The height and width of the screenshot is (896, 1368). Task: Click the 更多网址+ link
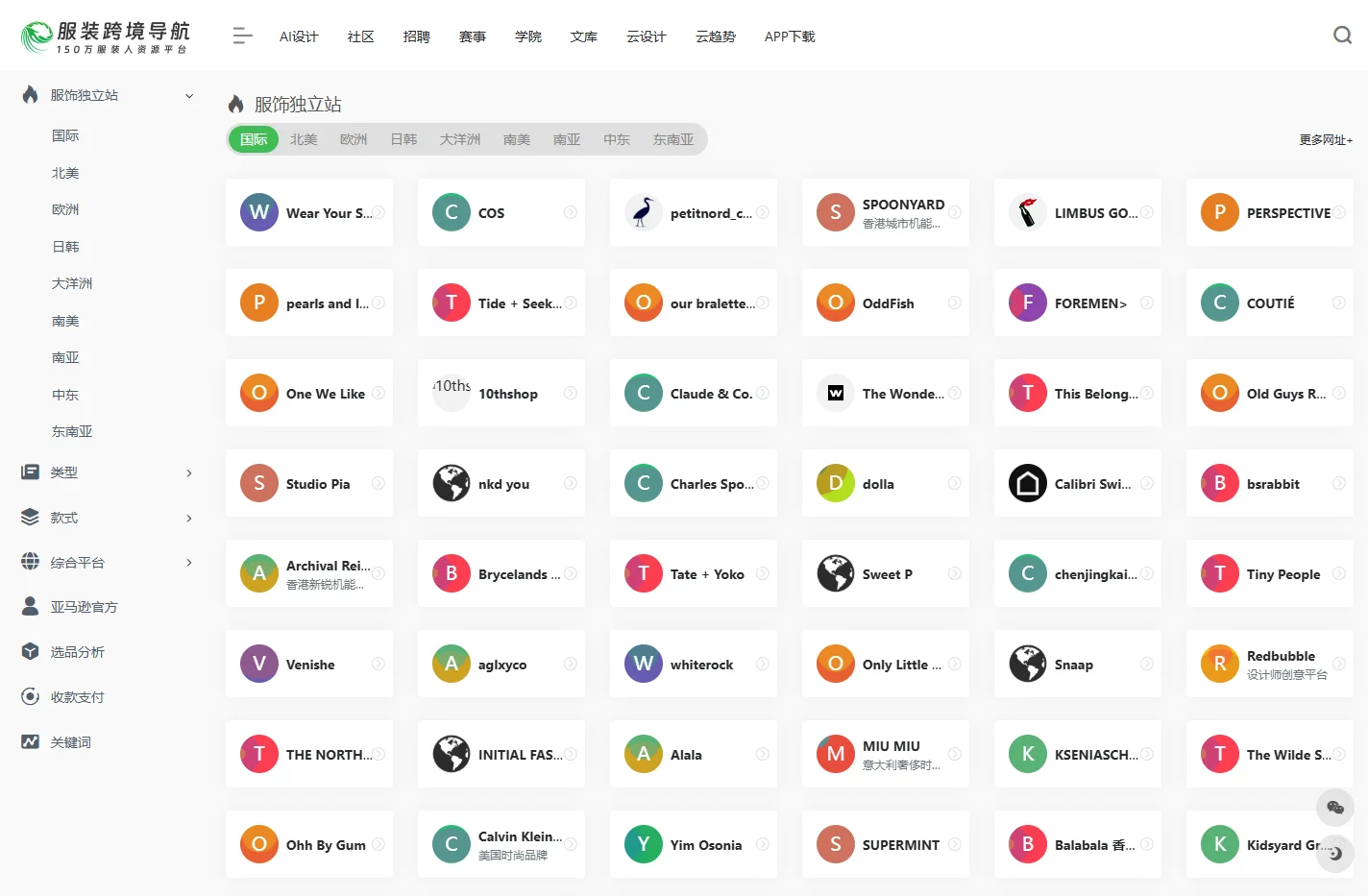click(1326, 140)
